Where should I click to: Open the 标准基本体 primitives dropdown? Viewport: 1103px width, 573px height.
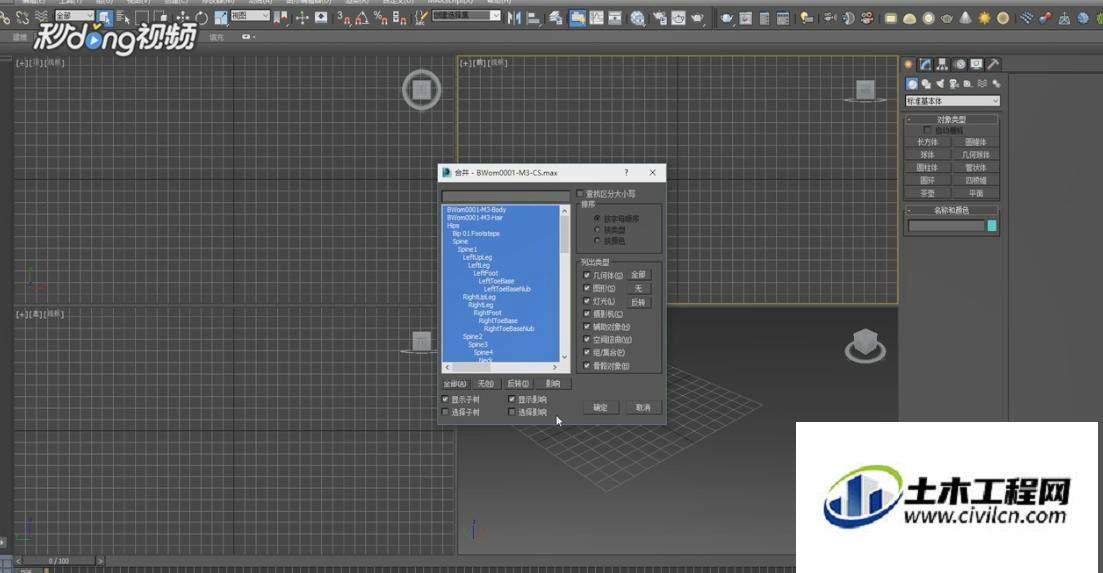(x=952, y=101)
